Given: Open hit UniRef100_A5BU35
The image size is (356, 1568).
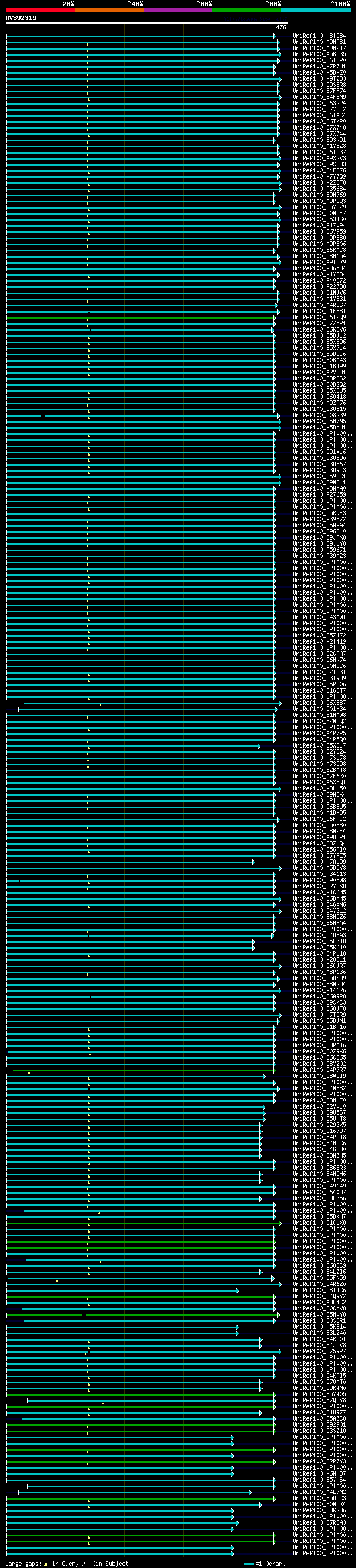Looking at the screenshot, I should click(x=319, y=54).
